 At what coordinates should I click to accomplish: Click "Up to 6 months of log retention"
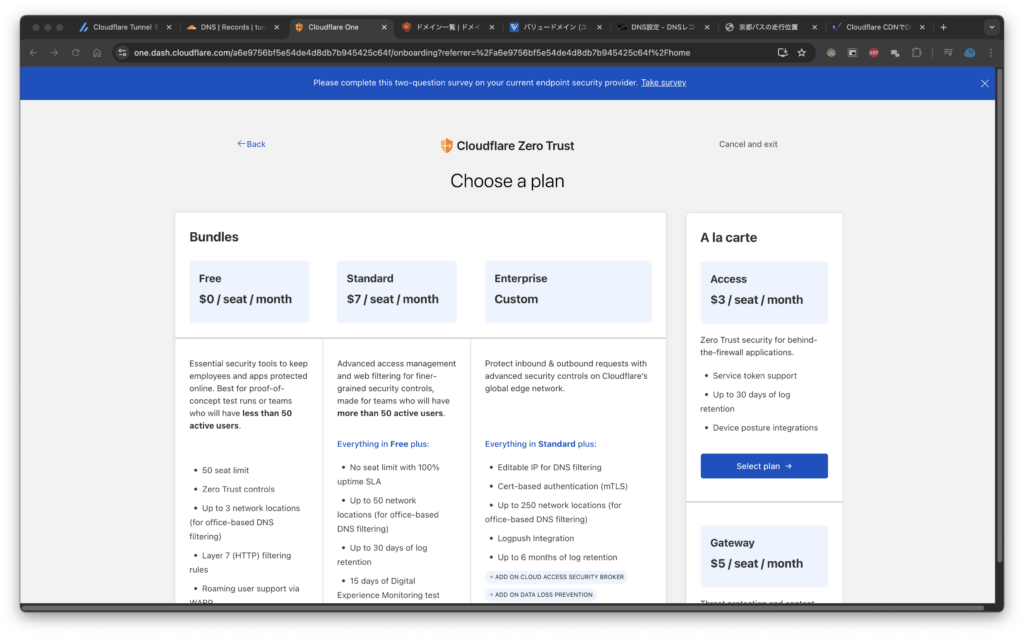click(x=557, y=557)
